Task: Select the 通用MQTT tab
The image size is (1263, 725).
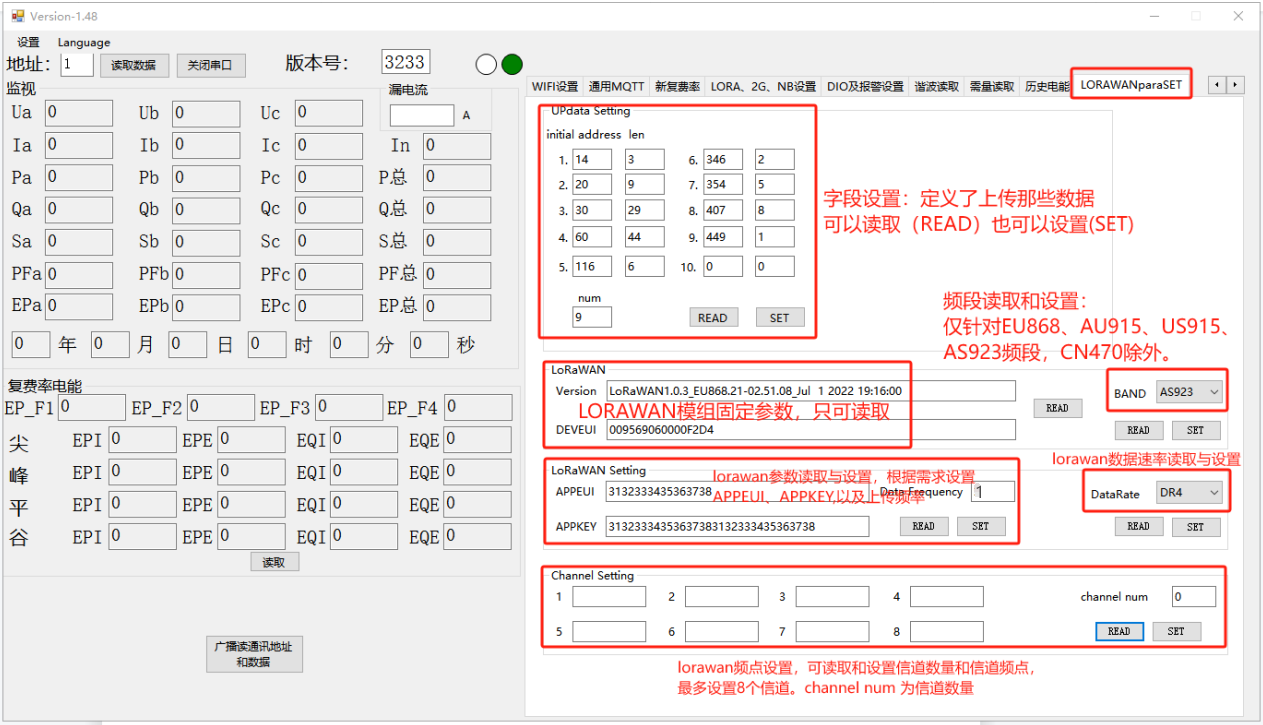Action: click(617, 87)
